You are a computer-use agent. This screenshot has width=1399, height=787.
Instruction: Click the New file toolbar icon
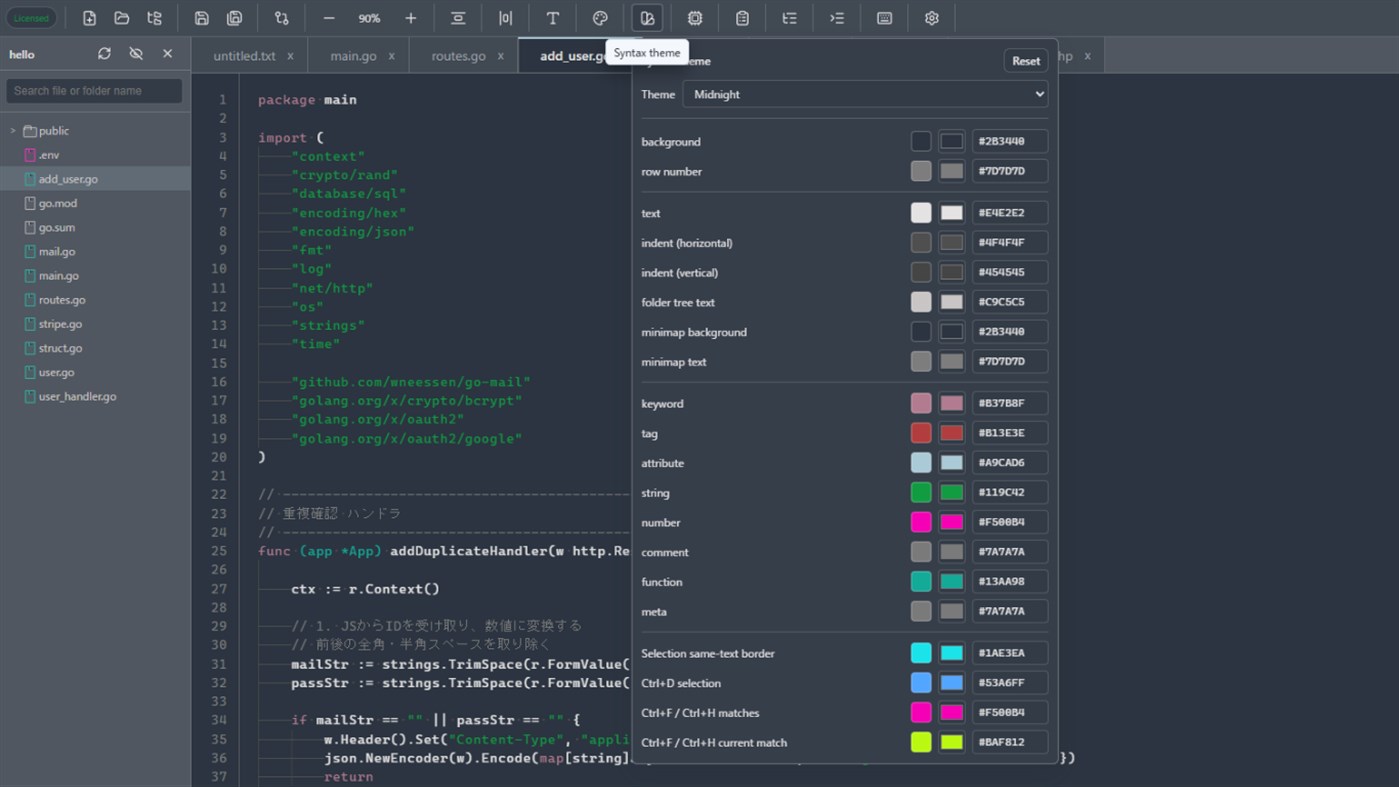coord(89,18)
